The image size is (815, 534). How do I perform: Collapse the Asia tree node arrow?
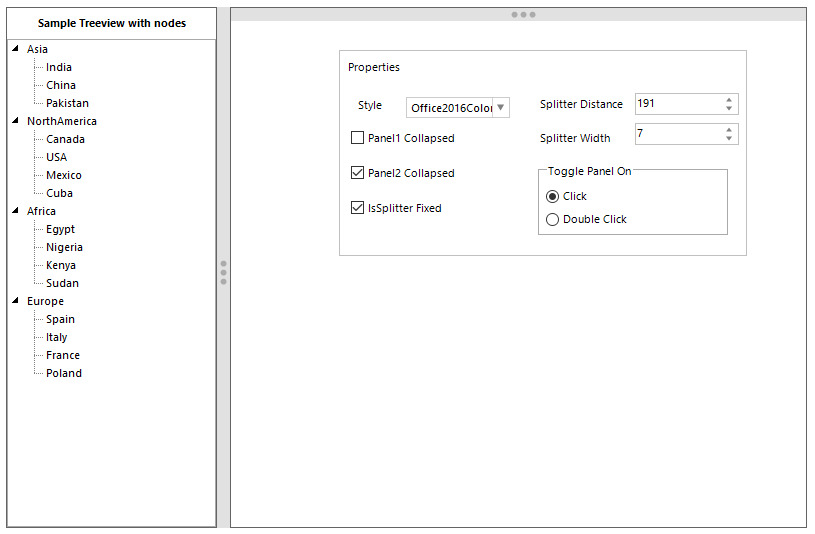[16, 48]
